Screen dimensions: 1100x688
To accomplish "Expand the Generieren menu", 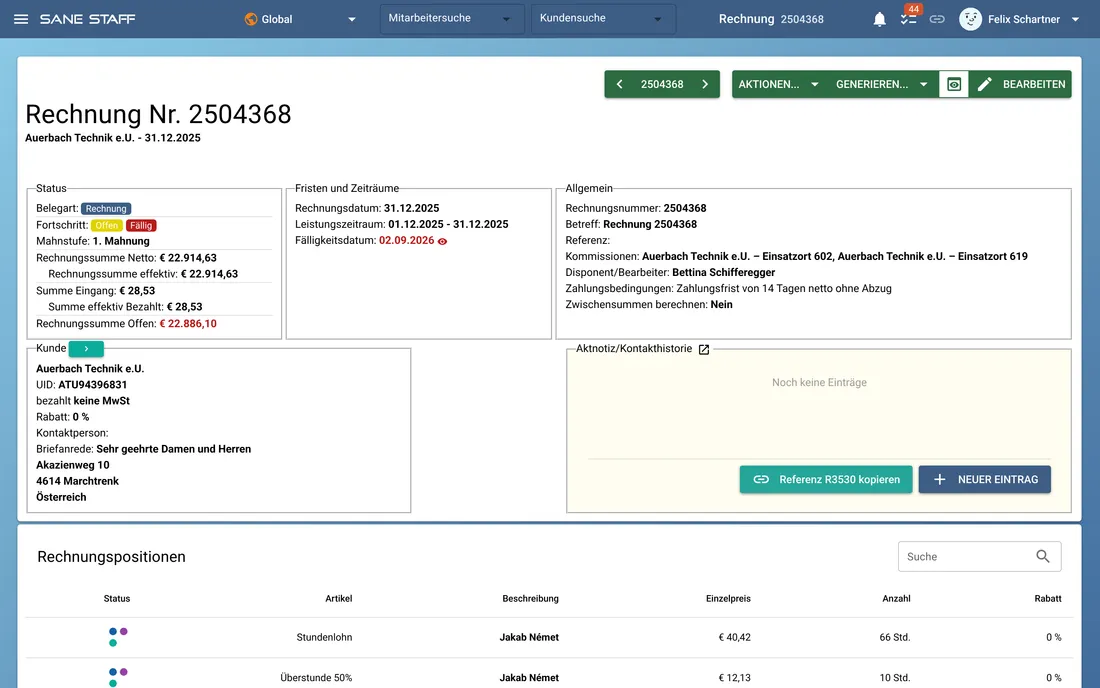I will [x=882, y=84].
